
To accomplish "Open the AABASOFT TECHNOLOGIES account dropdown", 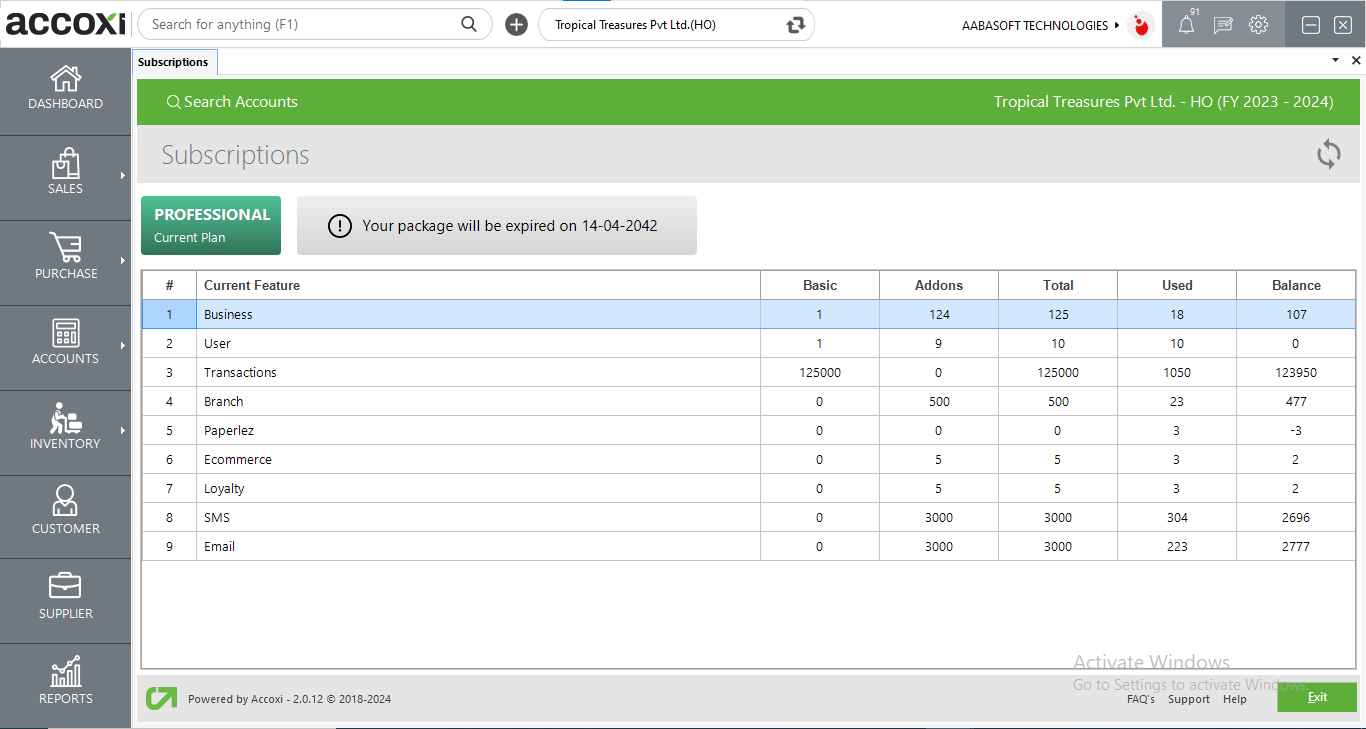I will (1041, 25).
